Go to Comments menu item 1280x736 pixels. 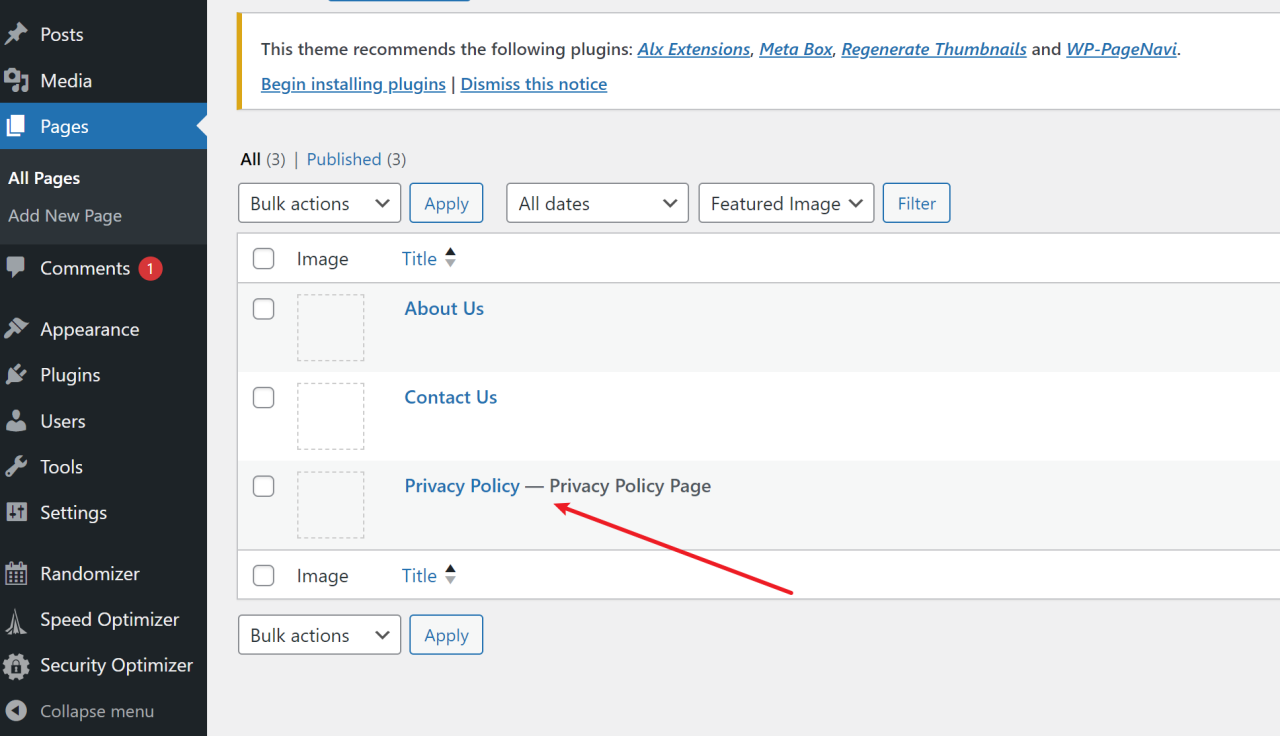click(x=85, y=268)
